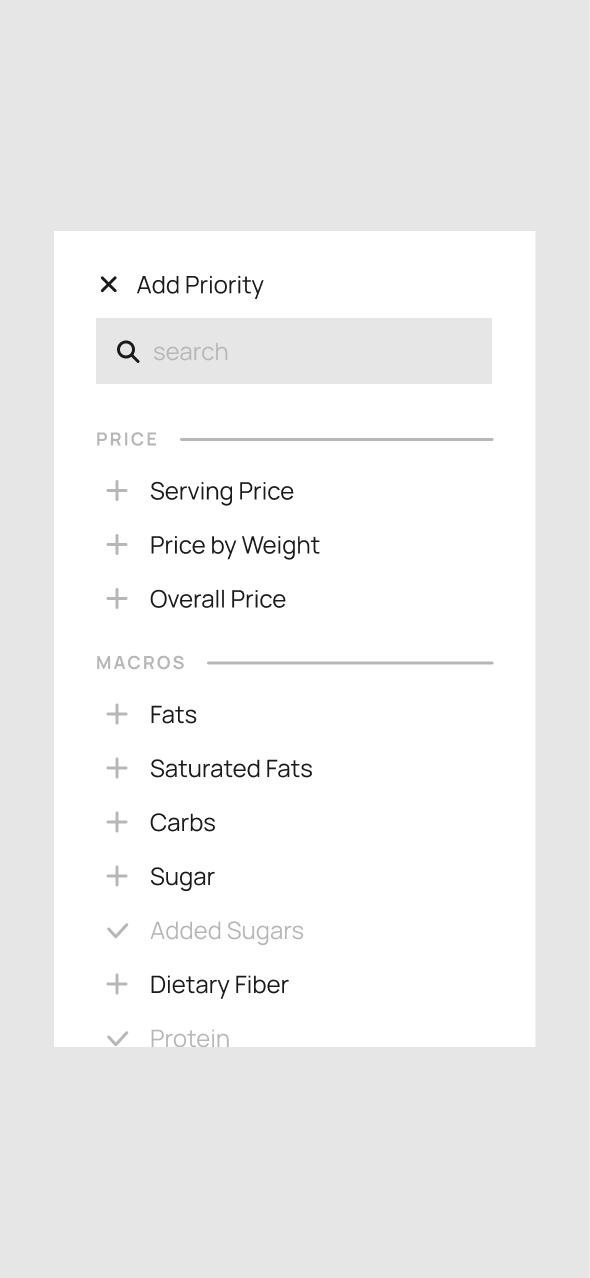This screenshot has width=590, height=1278.
Task: Choose the Overall Price entry
Action: coord(218,599)
